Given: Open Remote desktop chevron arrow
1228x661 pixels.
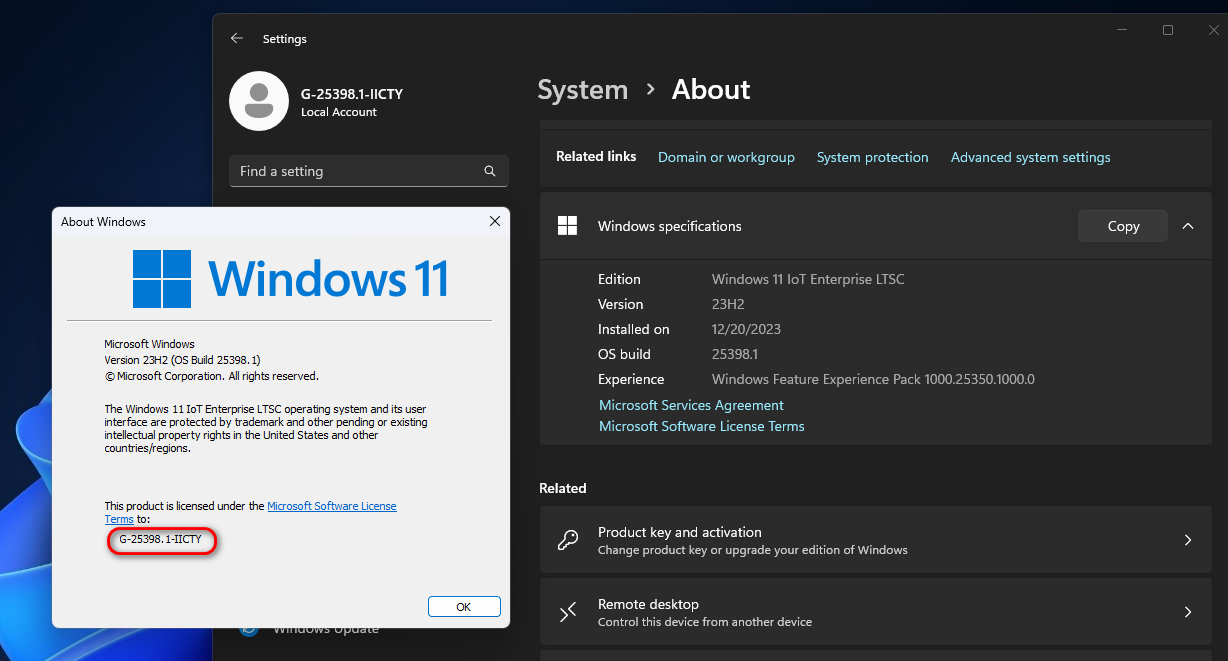Looking at the screenshot, I should 1188,612.
